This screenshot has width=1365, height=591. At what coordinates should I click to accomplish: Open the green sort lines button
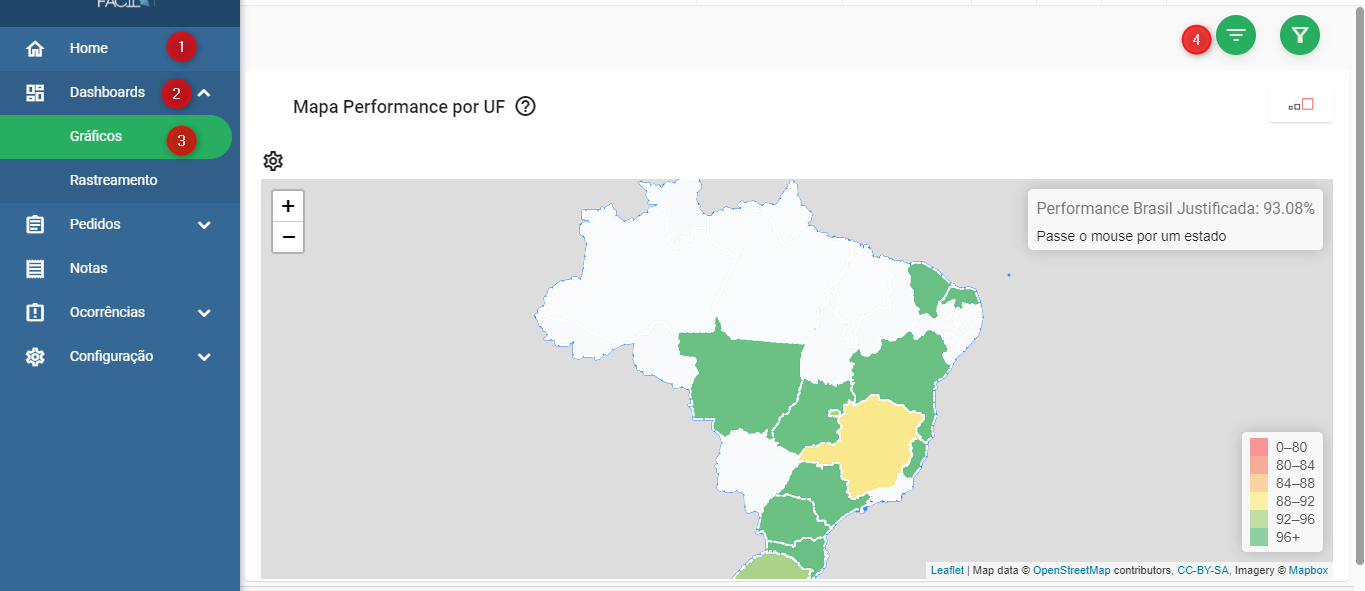point(1236,35)
